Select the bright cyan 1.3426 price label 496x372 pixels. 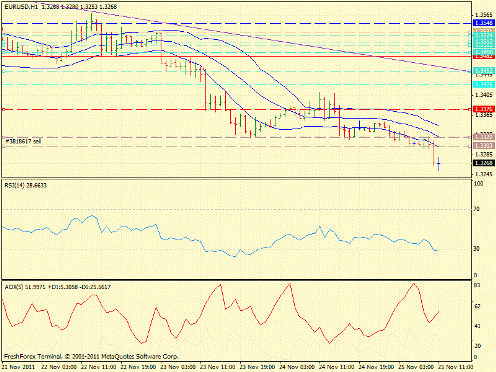484,85
